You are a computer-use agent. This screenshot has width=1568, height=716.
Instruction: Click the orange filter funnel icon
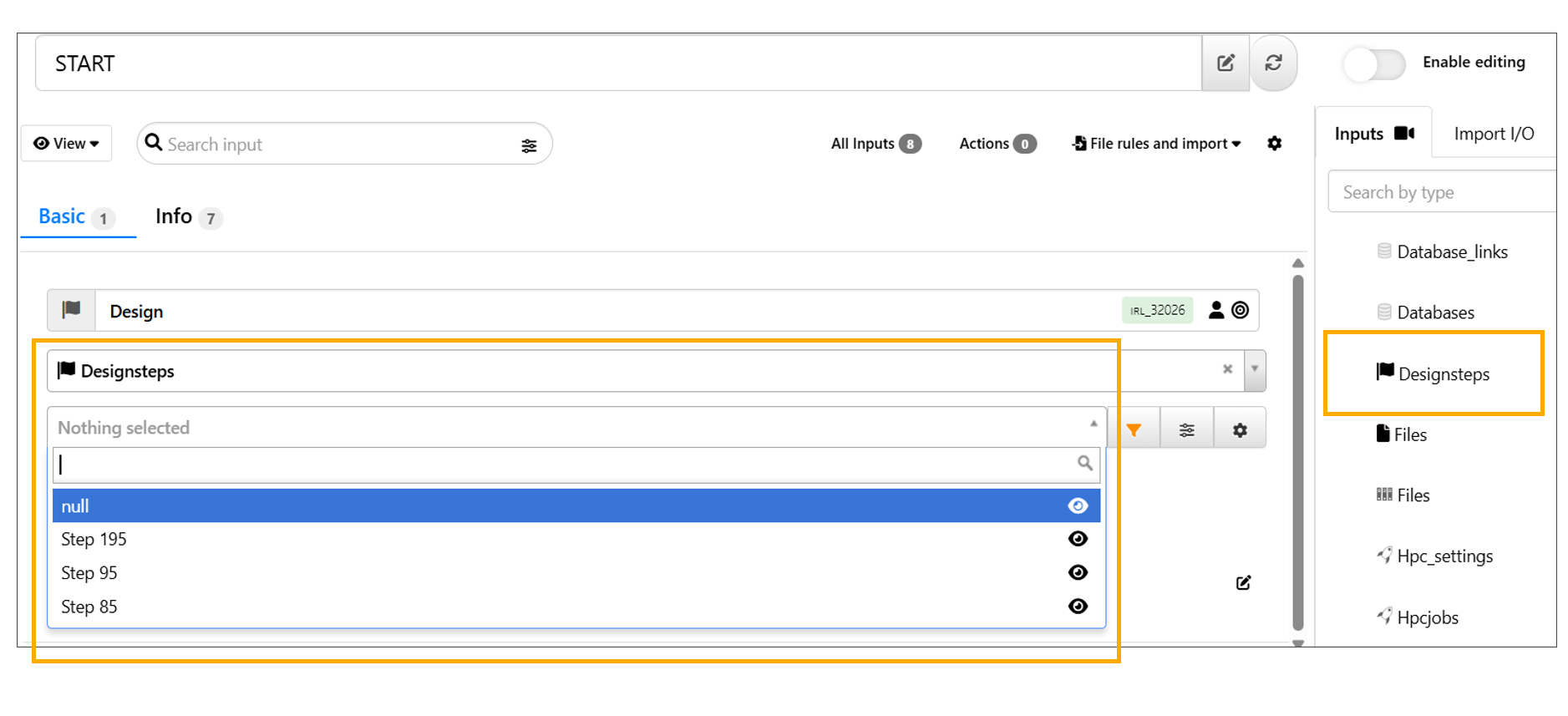click(x=1134, y=429)
